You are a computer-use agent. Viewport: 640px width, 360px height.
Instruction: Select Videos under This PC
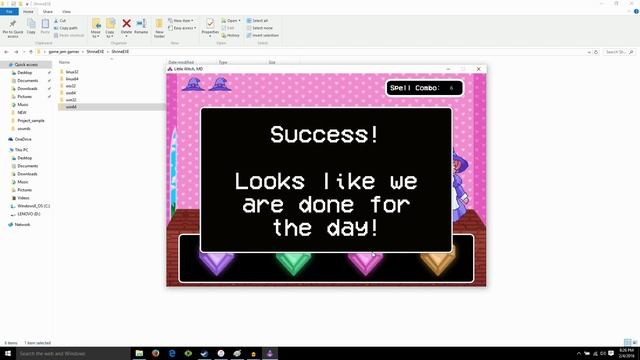tap(23, 198)
